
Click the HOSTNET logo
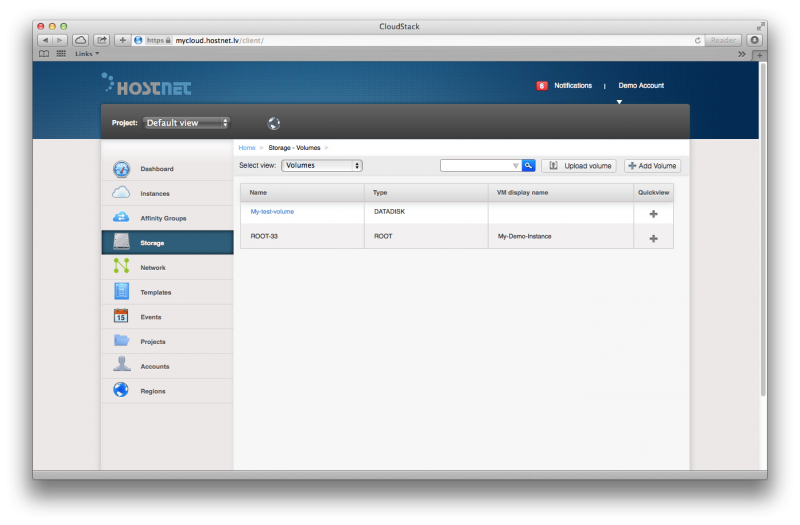[x=146, y=85]
